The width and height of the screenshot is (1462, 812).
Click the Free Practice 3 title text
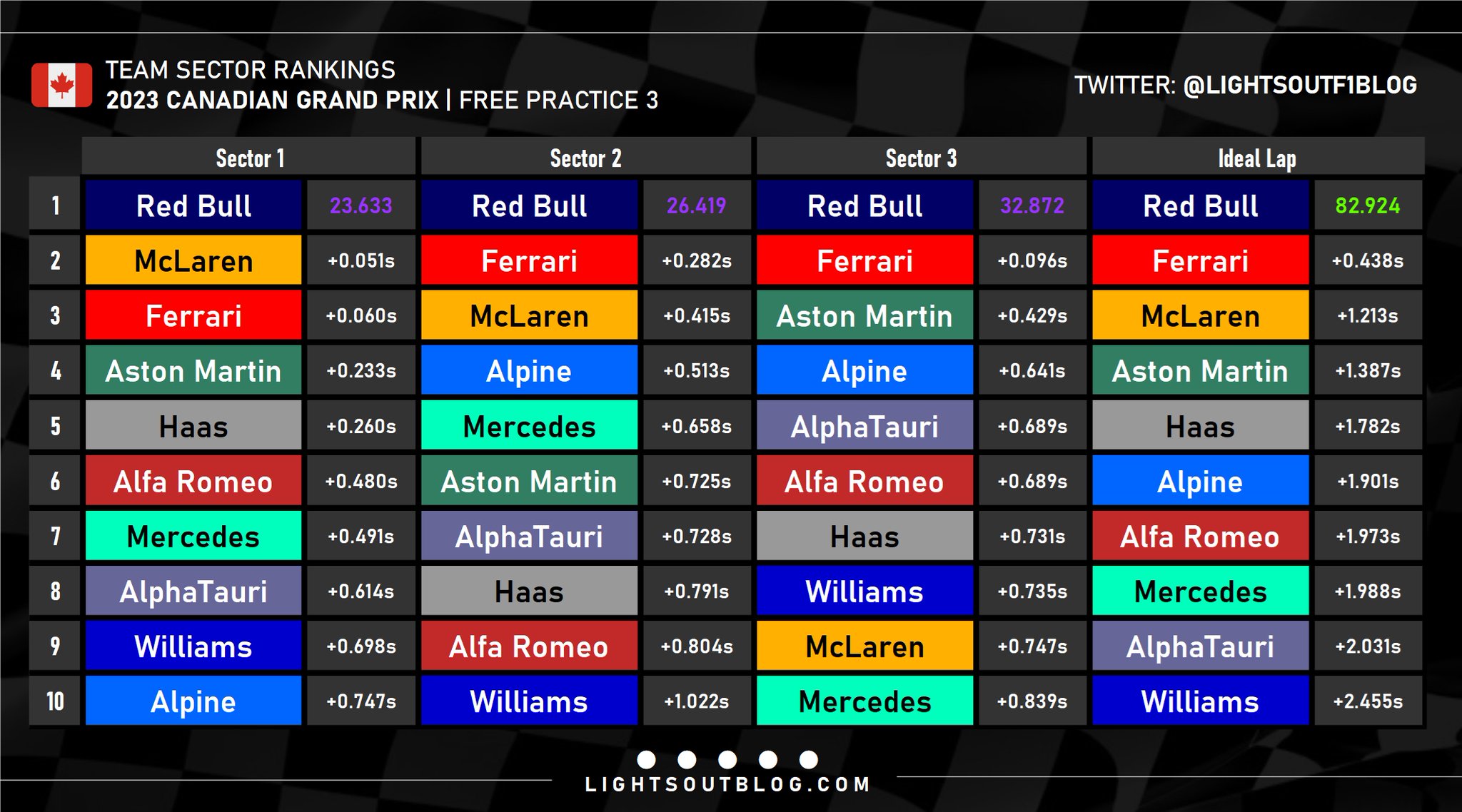[x=558, y=100]
